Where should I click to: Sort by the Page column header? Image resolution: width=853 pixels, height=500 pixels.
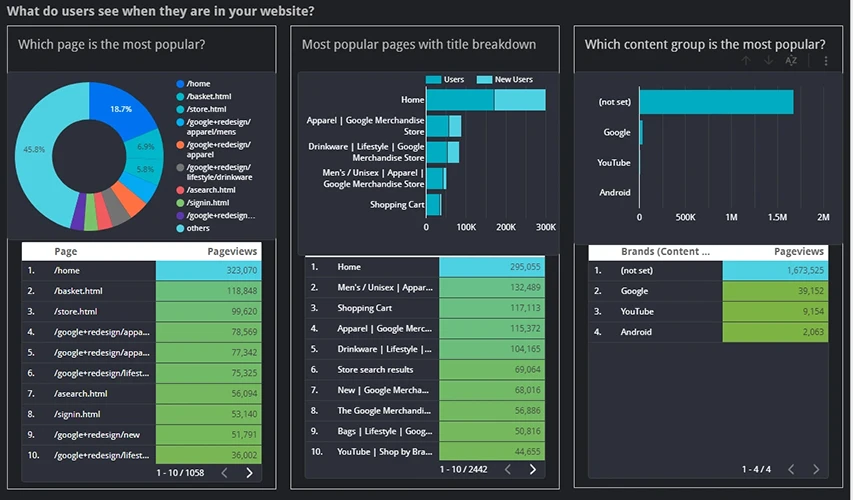click(66, 251)
